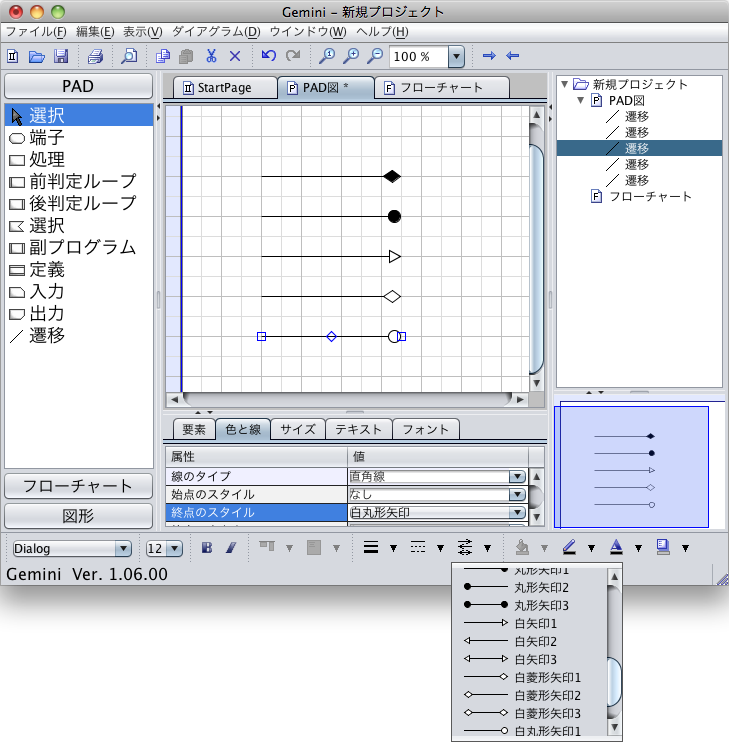Click the Cut scissors icon
Viewport: 729px width, 742px height.
click(211, 56)
